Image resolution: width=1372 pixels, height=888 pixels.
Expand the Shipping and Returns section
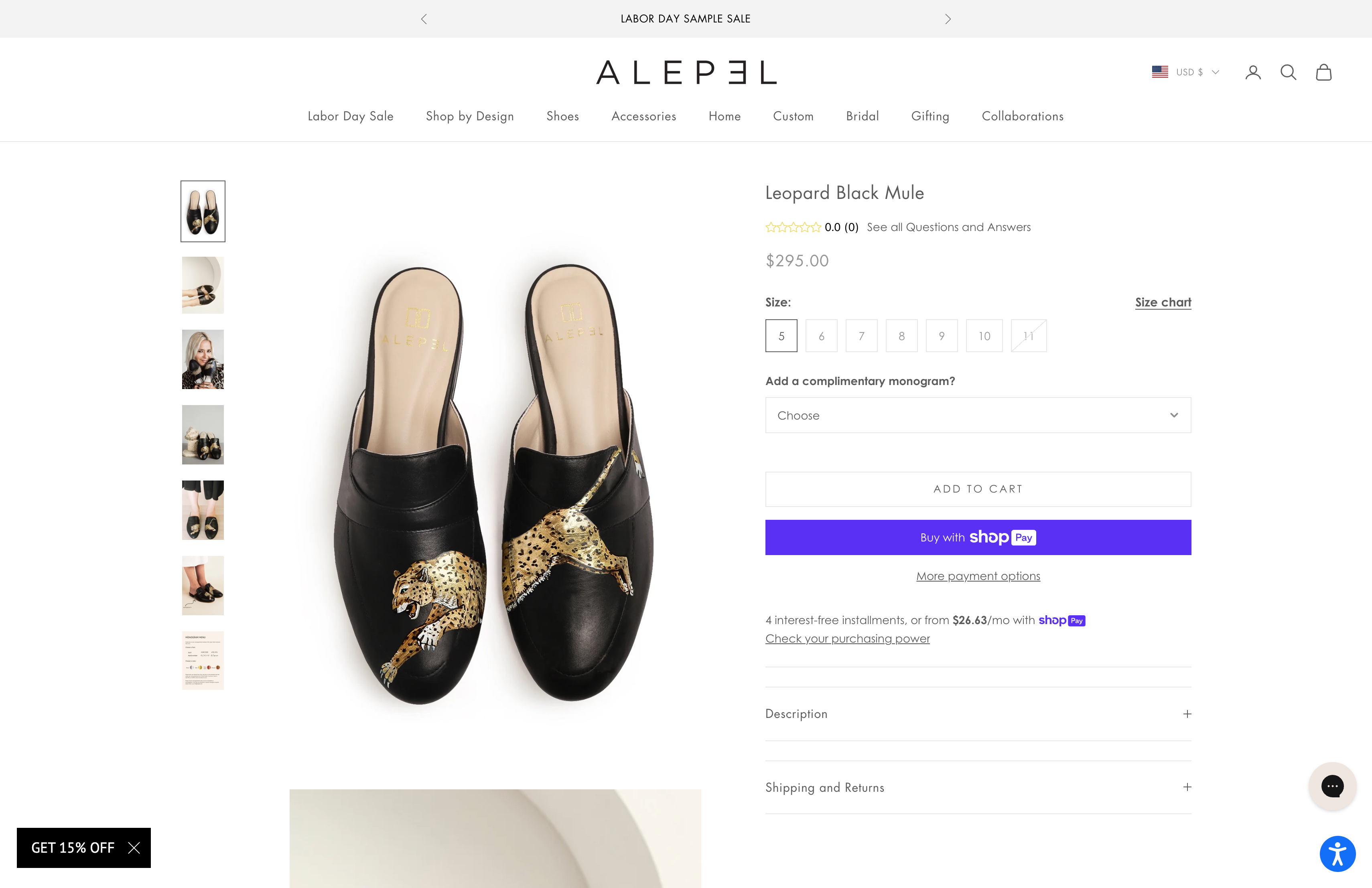point(978,787)
